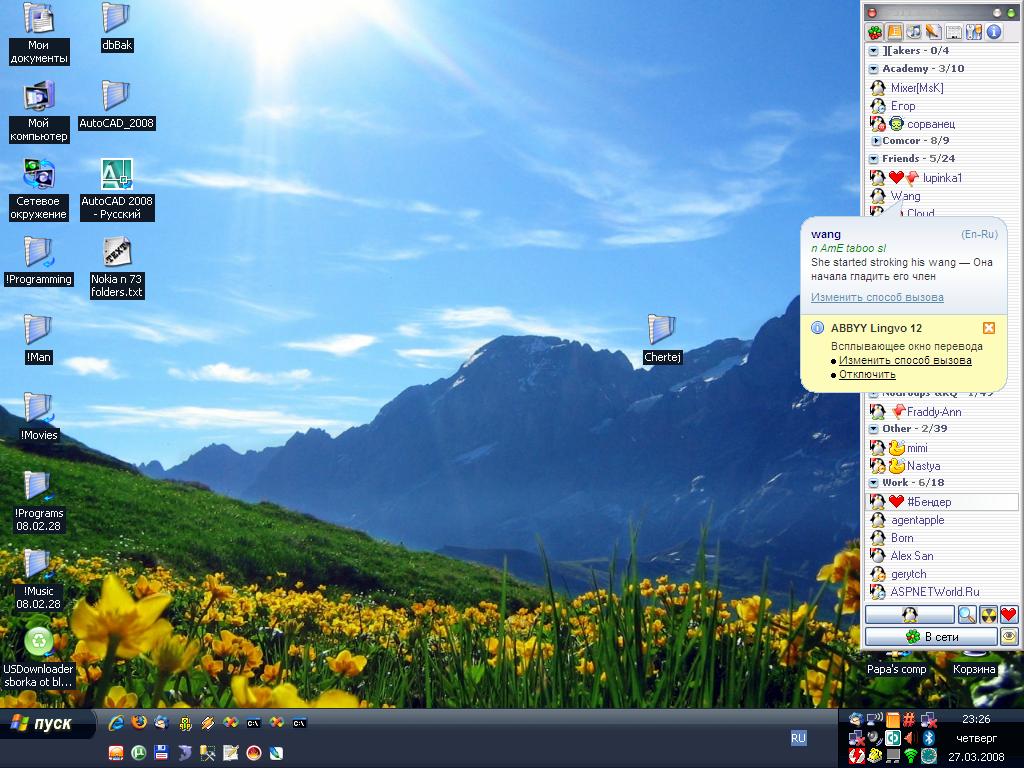Select contact lupinka1
The width and height of the screenshot is (1024, 768).
[942, 178]
